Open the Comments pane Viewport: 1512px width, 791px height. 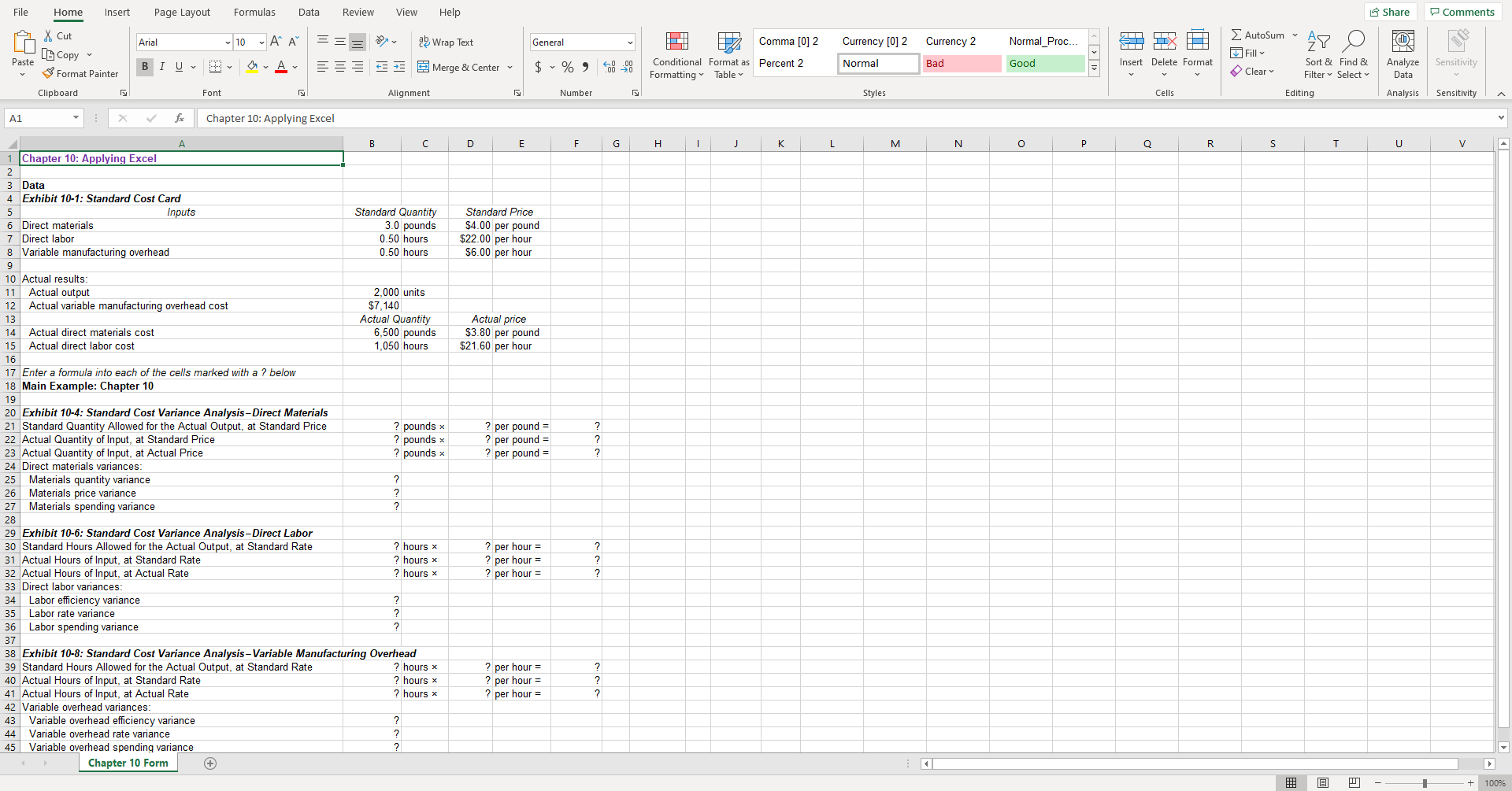(x=1462, y=11)
